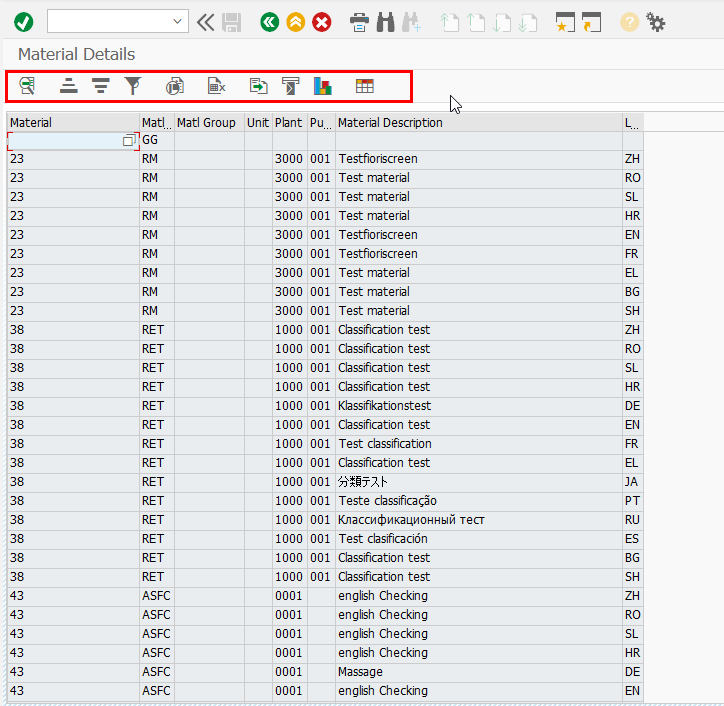This screenshot has height=706, width=724.
Task: Create new session window icon
Action: coord(565,22)
